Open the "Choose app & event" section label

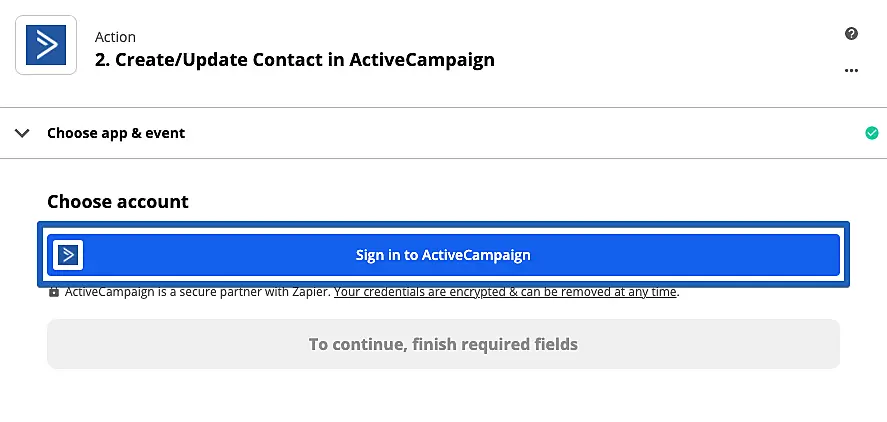point(116,133)
